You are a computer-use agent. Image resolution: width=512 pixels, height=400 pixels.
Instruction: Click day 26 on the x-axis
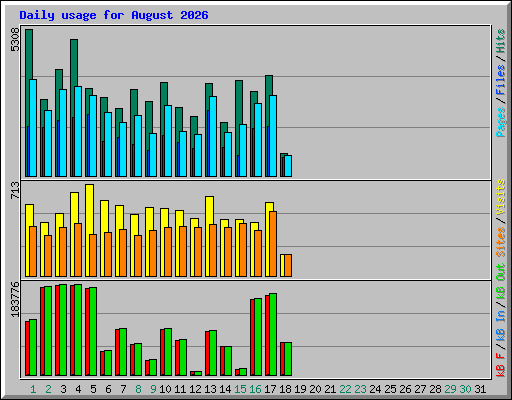click(x=405, y=389)
